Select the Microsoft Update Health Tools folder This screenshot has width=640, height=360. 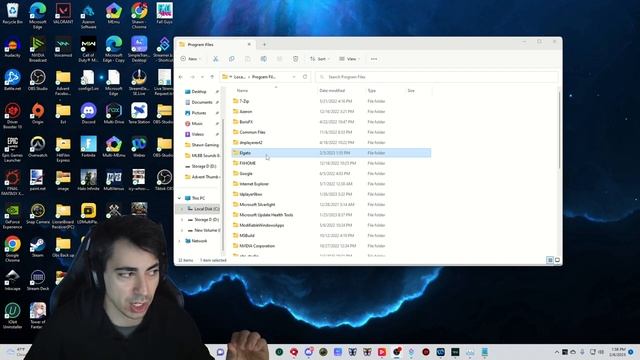point(266,215)
